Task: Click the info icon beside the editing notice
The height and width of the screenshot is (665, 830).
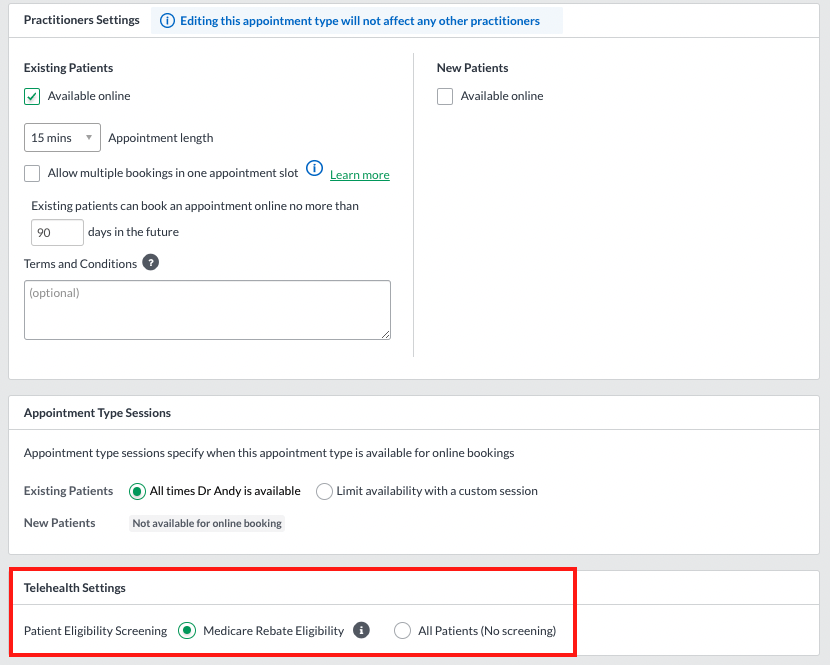Action: click(167, 21)
